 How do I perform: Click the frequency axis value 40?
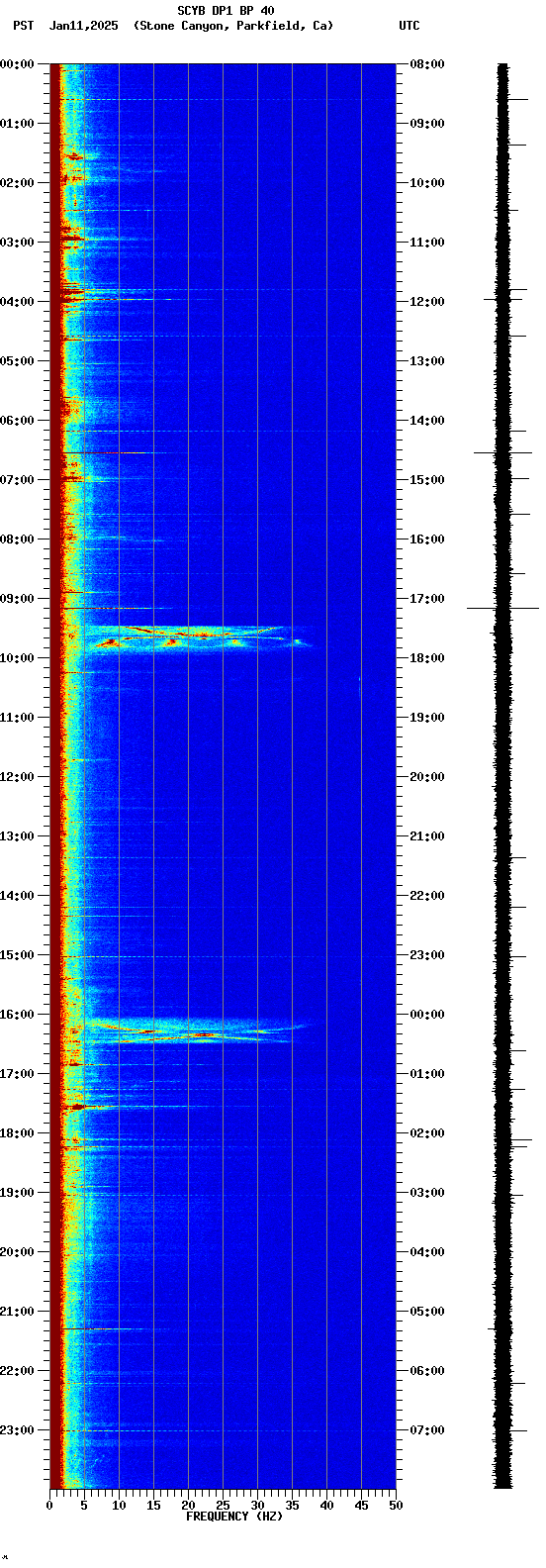click(x=326, y=1506)
